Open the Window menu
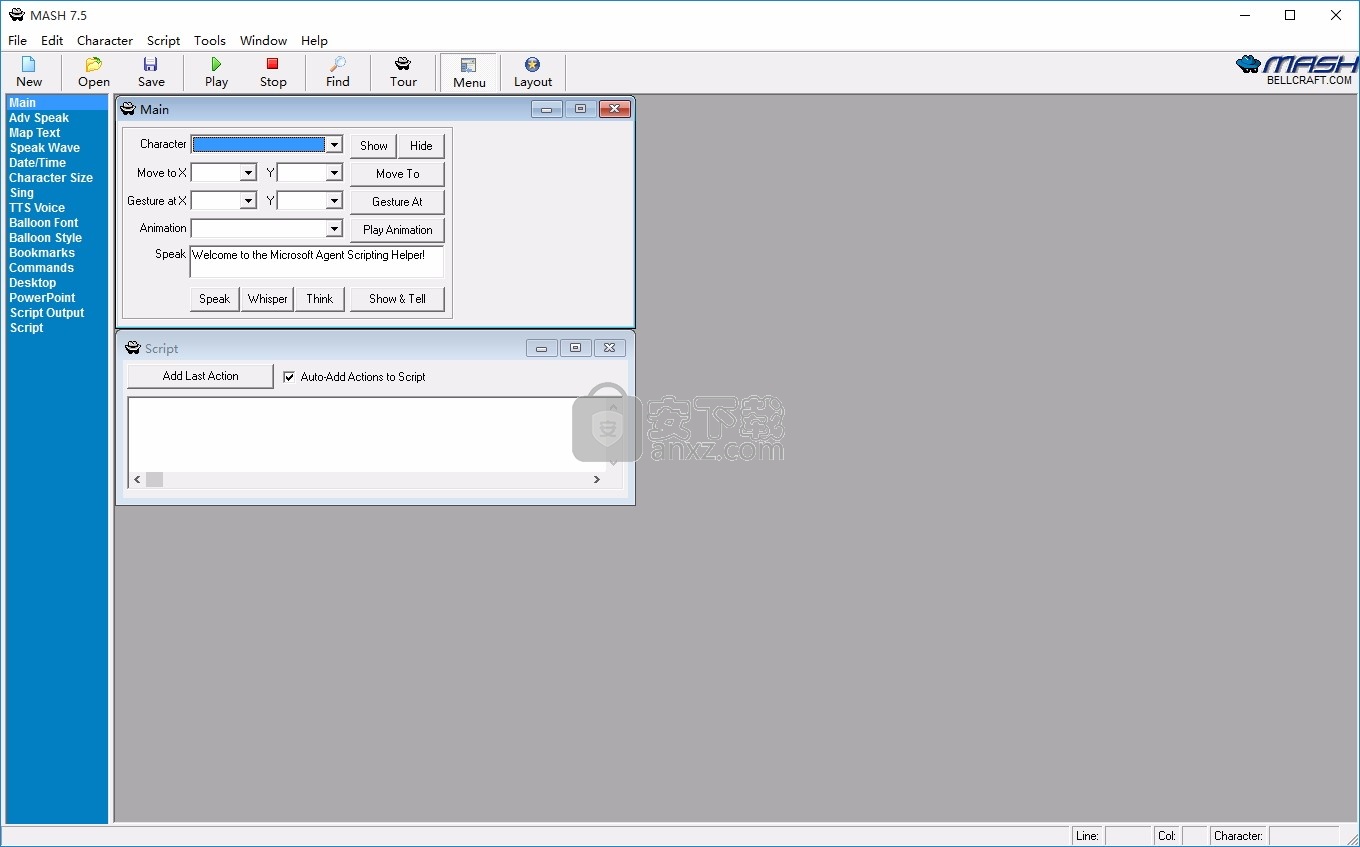This screenshot has width=1360, height=847. click(263, 41)
